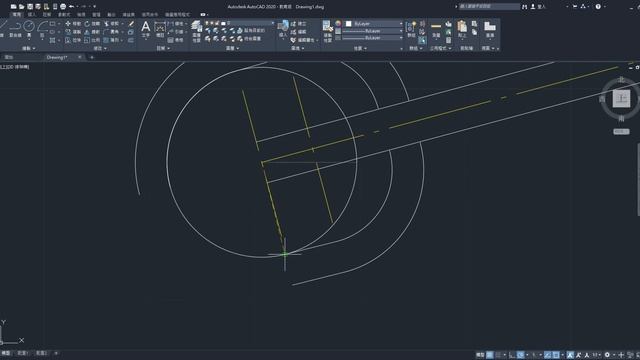Select the Hatch tool icon

click(x=52, y=40)
